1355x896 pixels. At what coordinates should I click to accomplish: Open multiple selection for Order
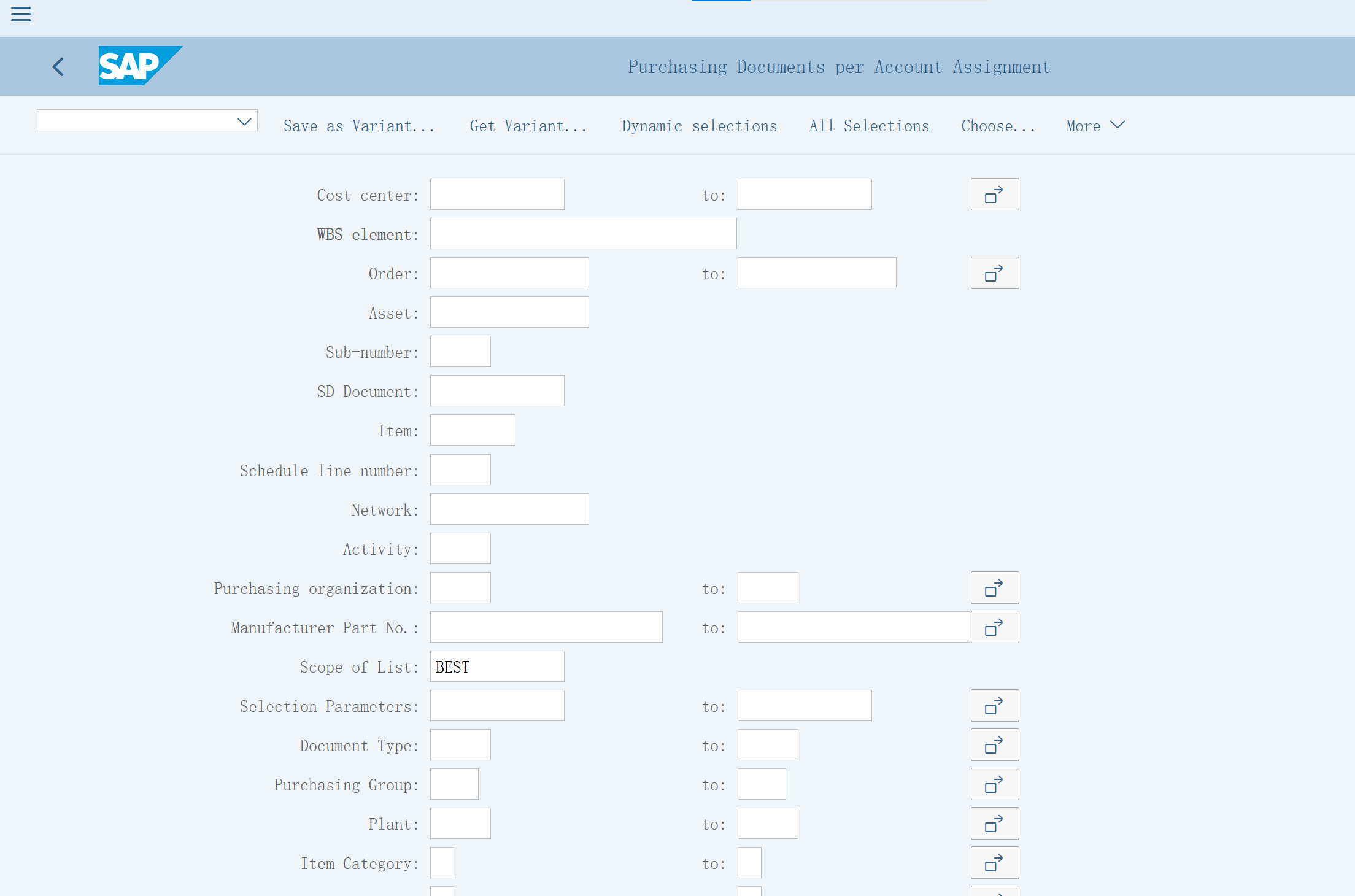pos(994,273)
